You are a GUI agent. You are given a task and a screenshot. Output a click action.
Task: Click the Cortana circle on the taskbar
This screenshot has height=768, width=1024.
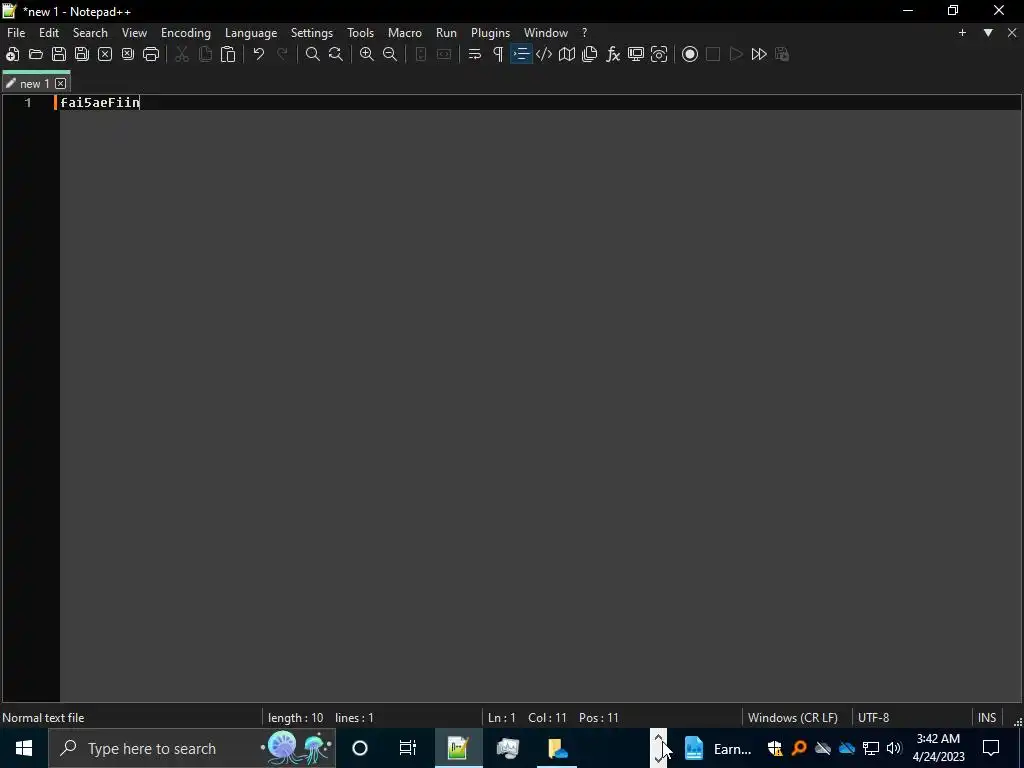(360, 748)
